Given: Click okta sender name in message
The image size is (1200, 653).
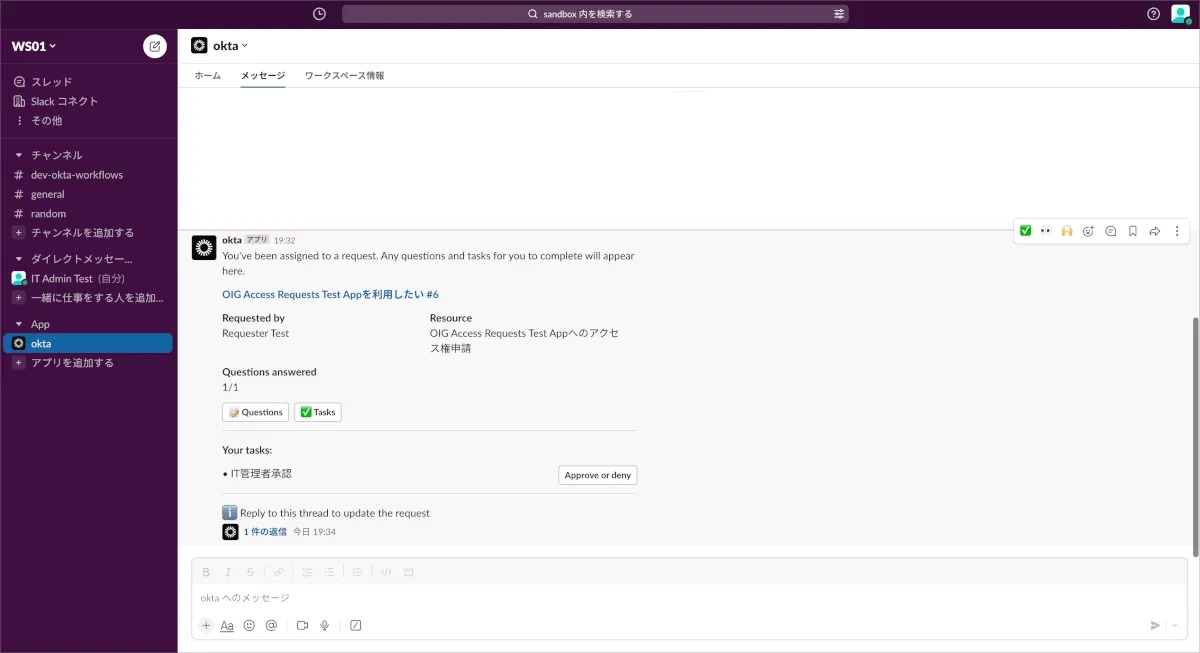Looking at the screenshot, I should coord(232,240).
